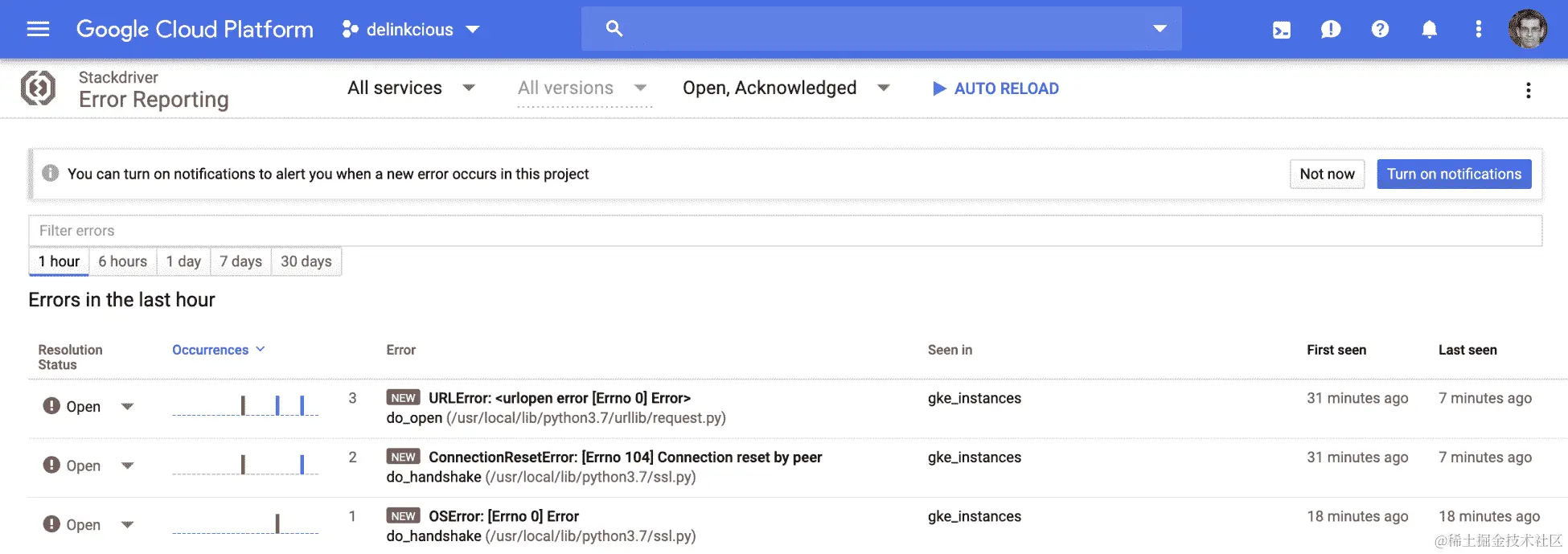This screenshot has height=554, width=1568.
Task: Select the 1 hour time range tab
Action: [x=59, y=261]
